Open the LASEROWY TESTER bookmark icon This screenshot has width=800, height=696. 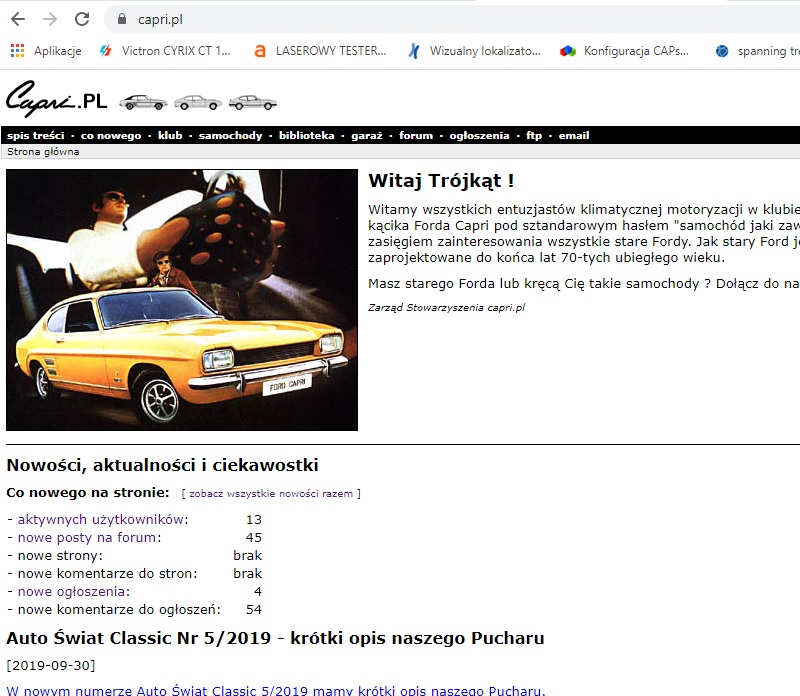click(x=260, y=51)
